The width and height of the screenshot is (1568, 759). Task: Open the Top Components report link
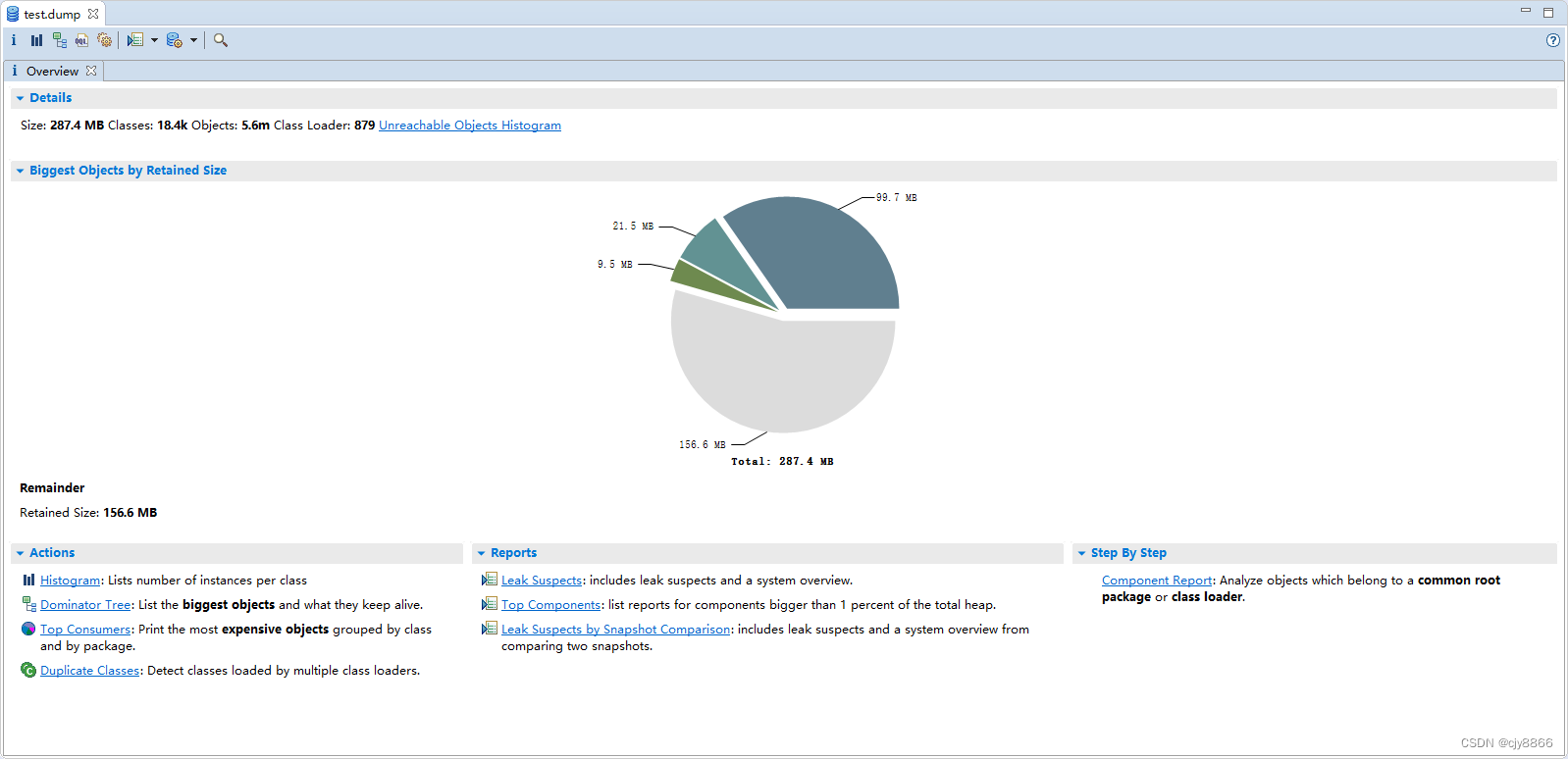coord(550,605)
